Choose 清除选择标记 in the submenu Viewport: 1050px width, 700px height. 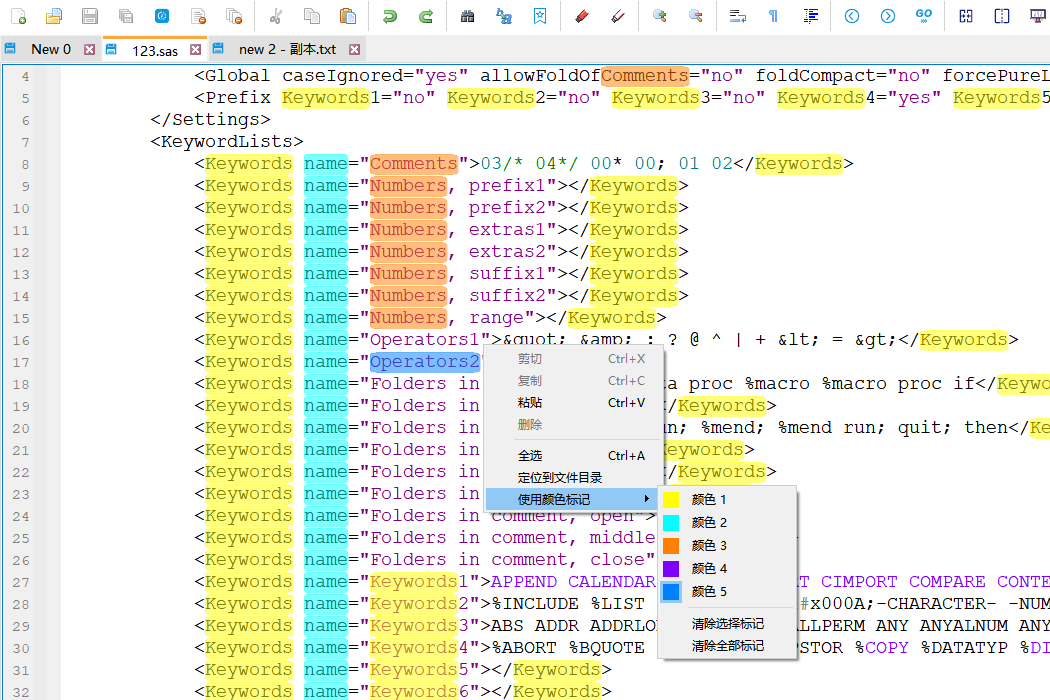tap(727, 624)
